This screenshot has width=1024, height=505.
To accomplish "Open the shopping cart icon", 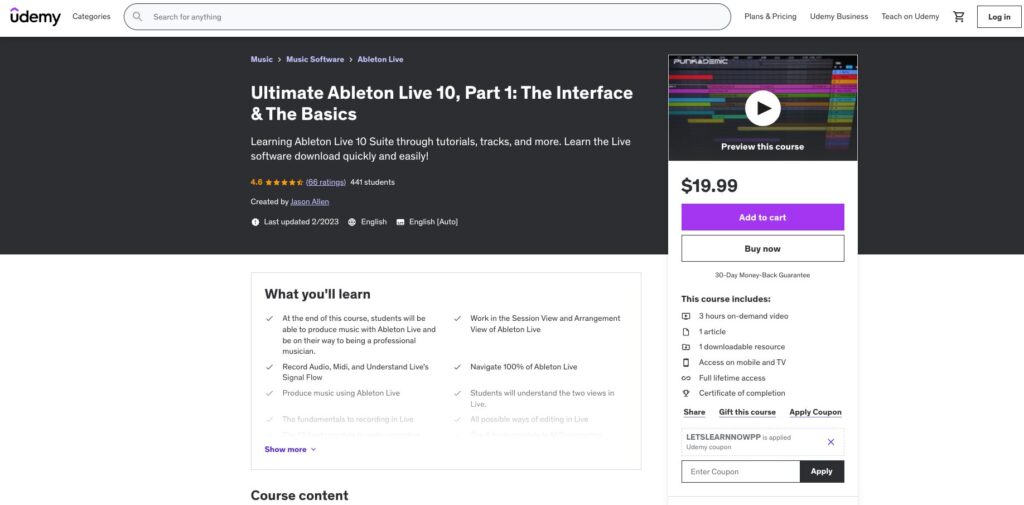I will coord(959,17).
